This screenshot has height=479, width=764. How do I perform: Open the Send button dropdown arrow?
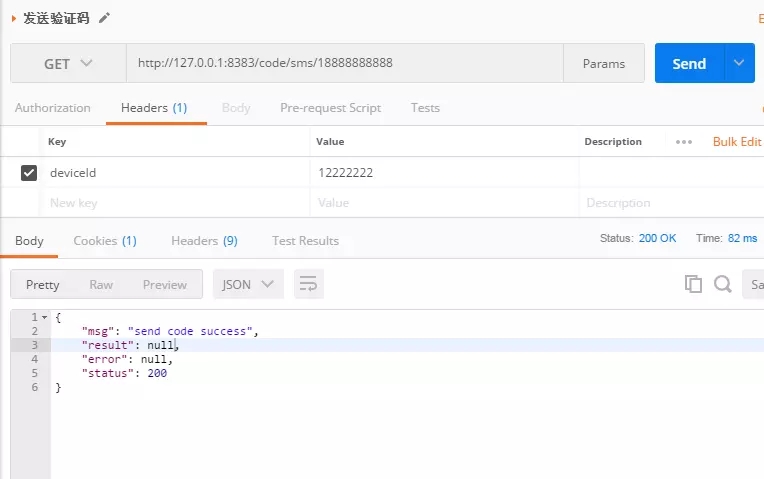(x=739, y=63)
